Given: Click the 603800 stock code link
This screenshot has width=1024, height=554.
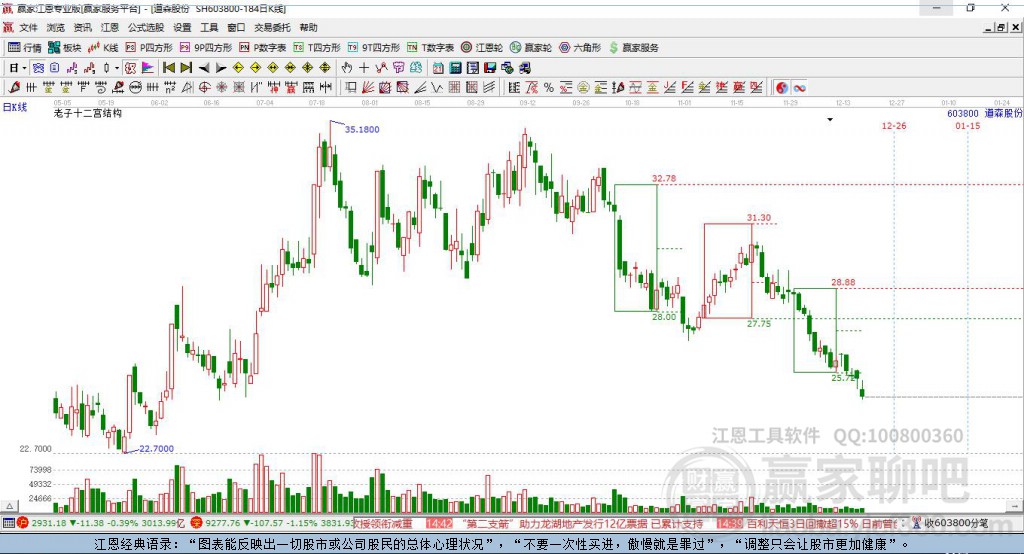Looking at the screenshot, I should tap(963, 114).
